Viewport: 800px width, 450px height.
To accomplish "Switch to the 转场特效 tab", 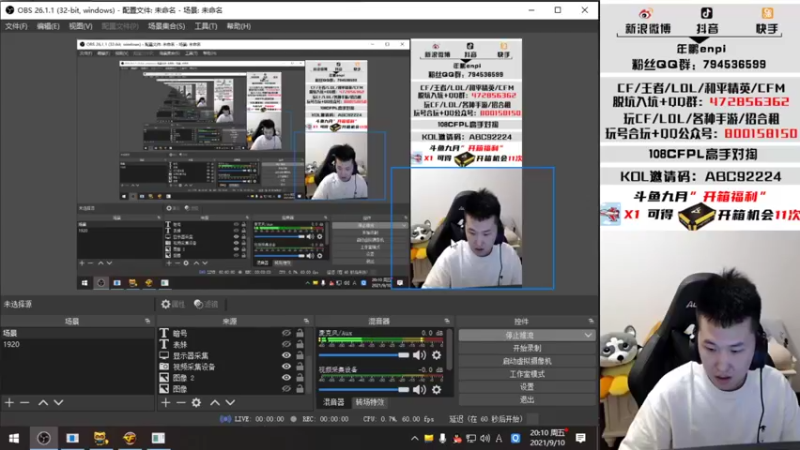I will 370,402.
